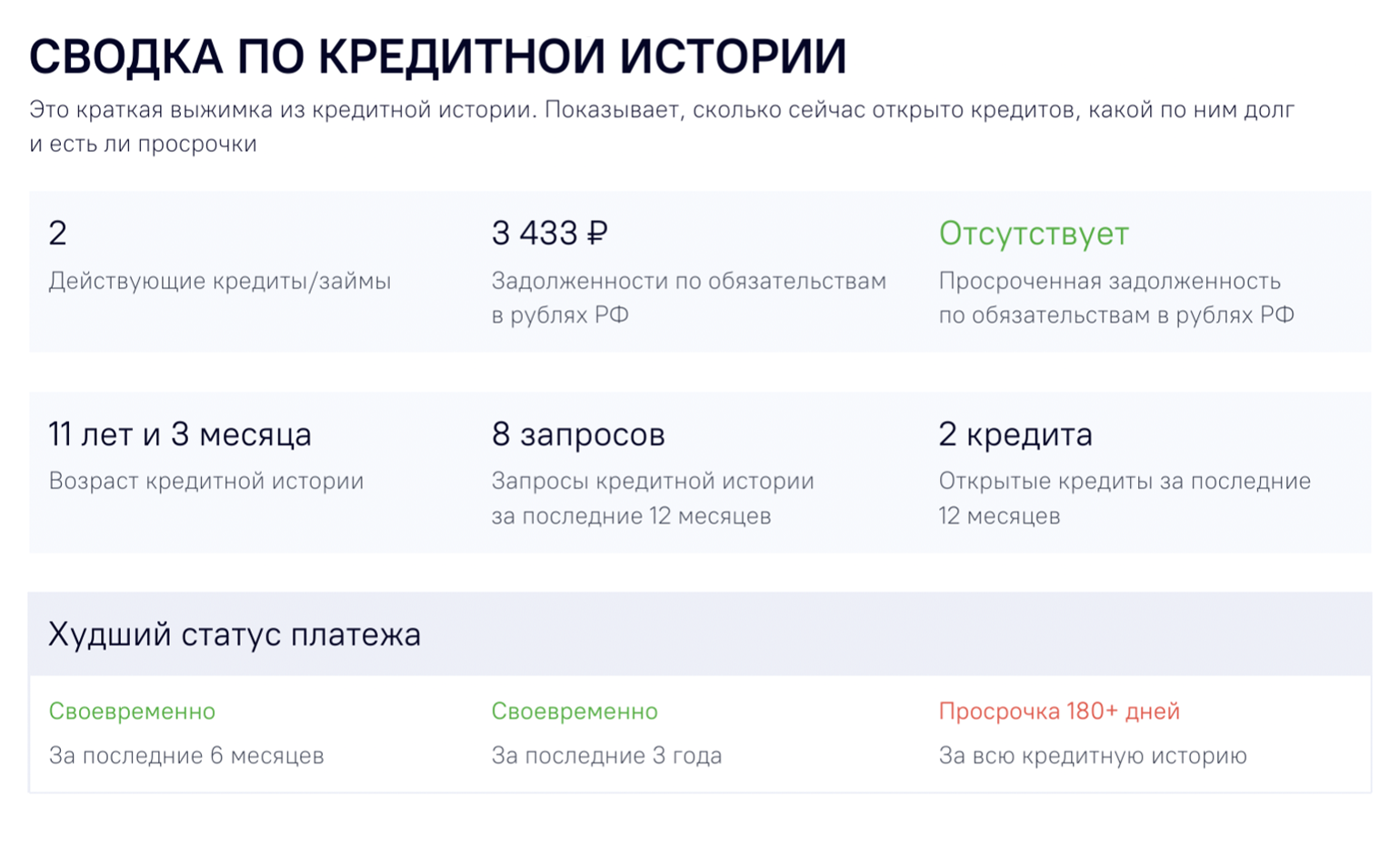Select the value "11 лет и 3 месяца"
The height and width of the screenshot is (849, 1400).
pyautogui.click(x=180, y=434)
